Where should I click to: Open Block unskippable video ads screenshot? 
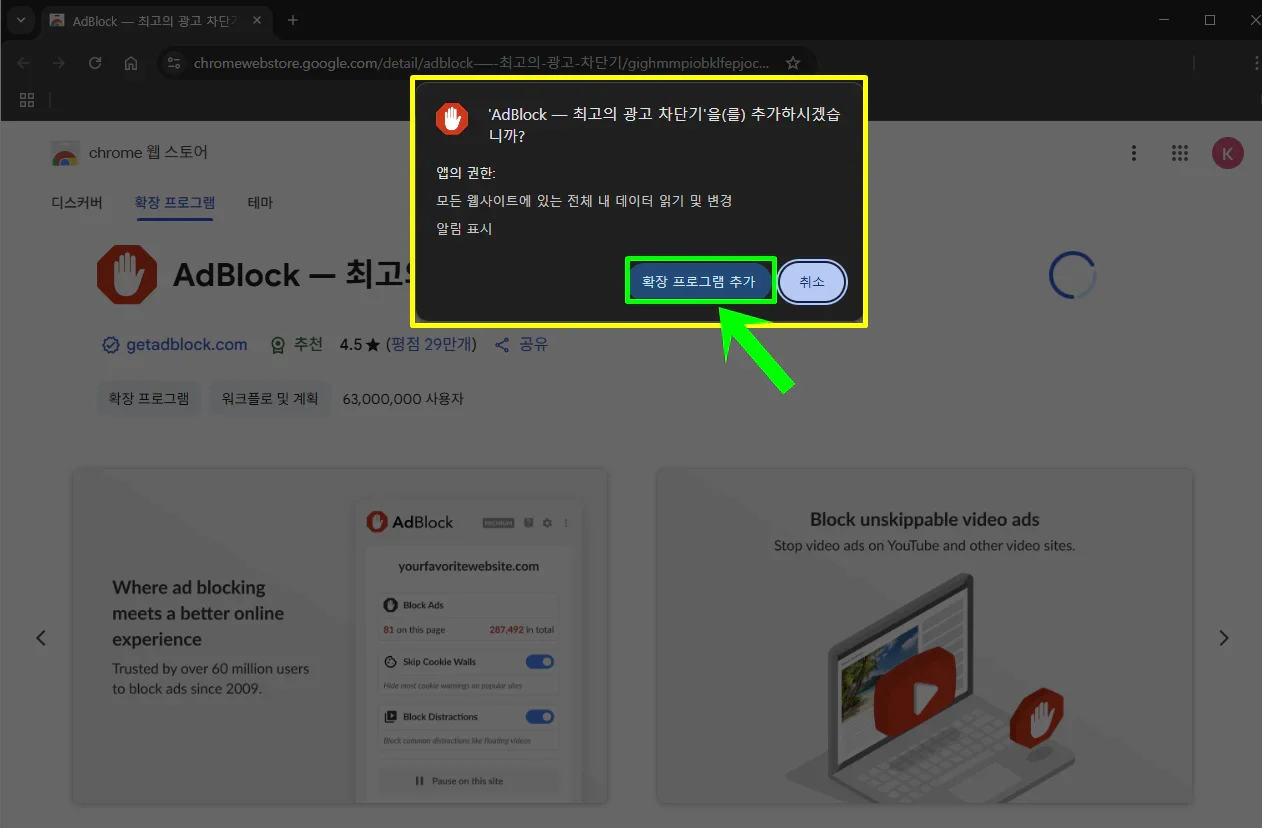click(x=924, y=636)
